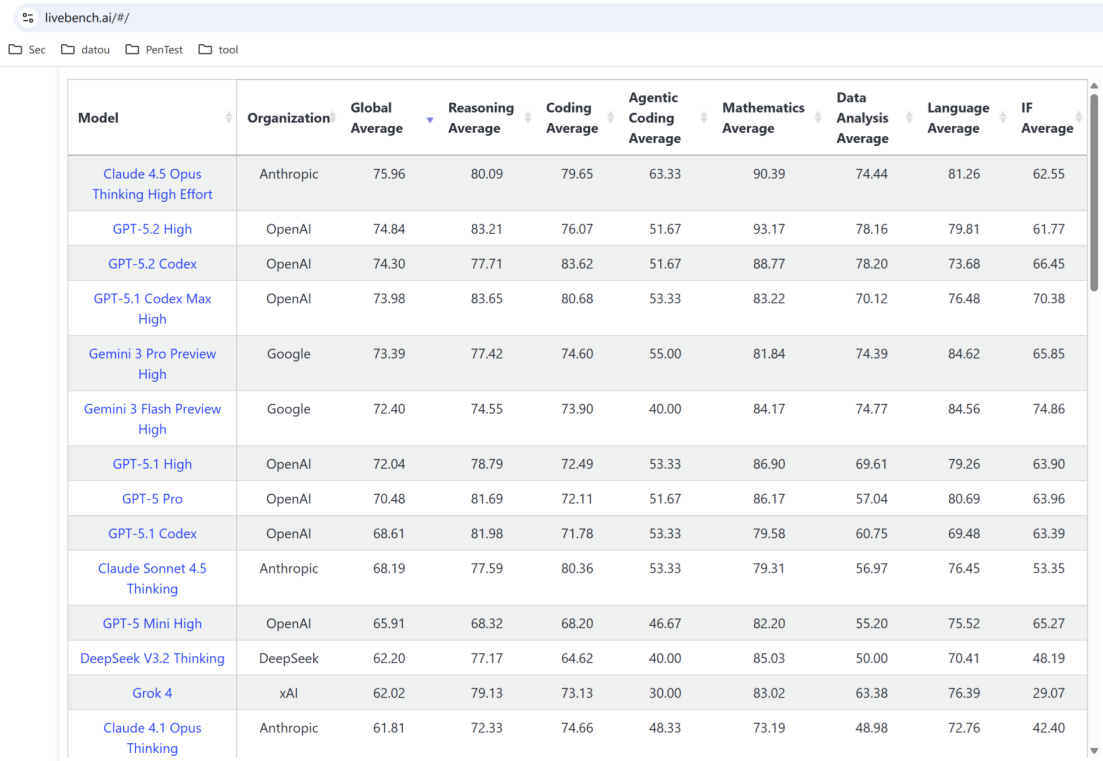Click the Mathematics Average header label
Image resolution: width=1103 pixels, height=761 pixels.
pos(763,117)
